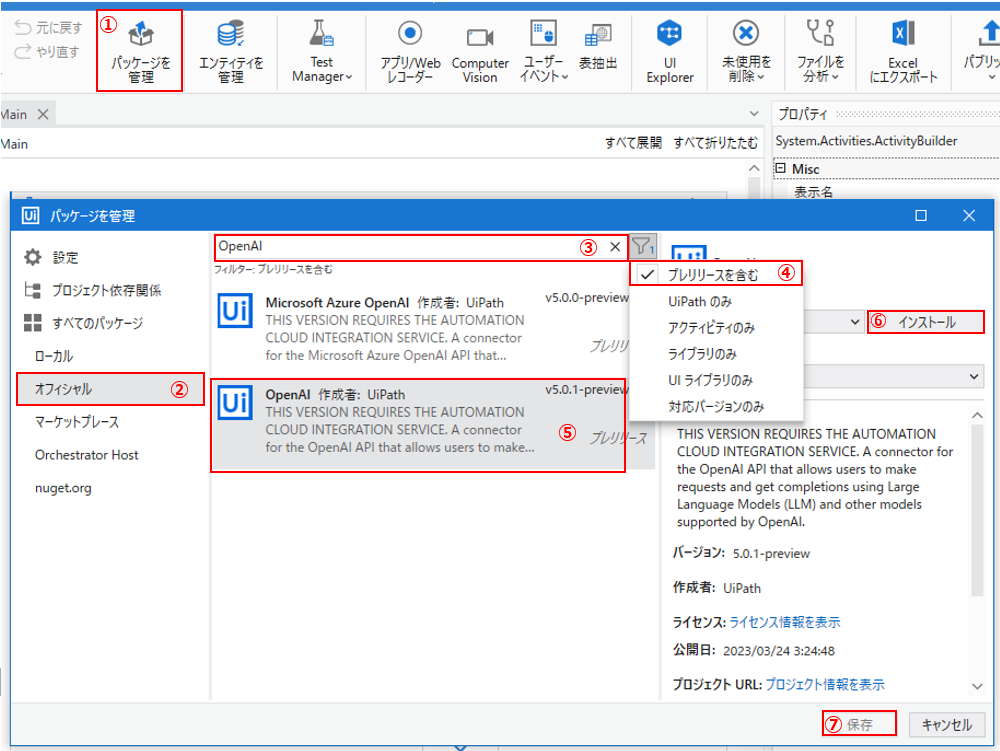Select すべてのパッケージ in the sidebar
Screen dimensions: 1000x751
click(83, 323)
